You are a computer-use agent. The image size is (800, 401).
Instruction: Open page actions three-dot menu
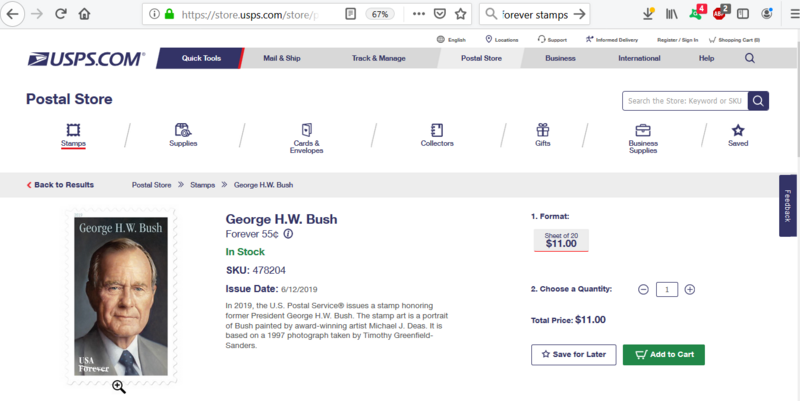(x=419, y=14)
